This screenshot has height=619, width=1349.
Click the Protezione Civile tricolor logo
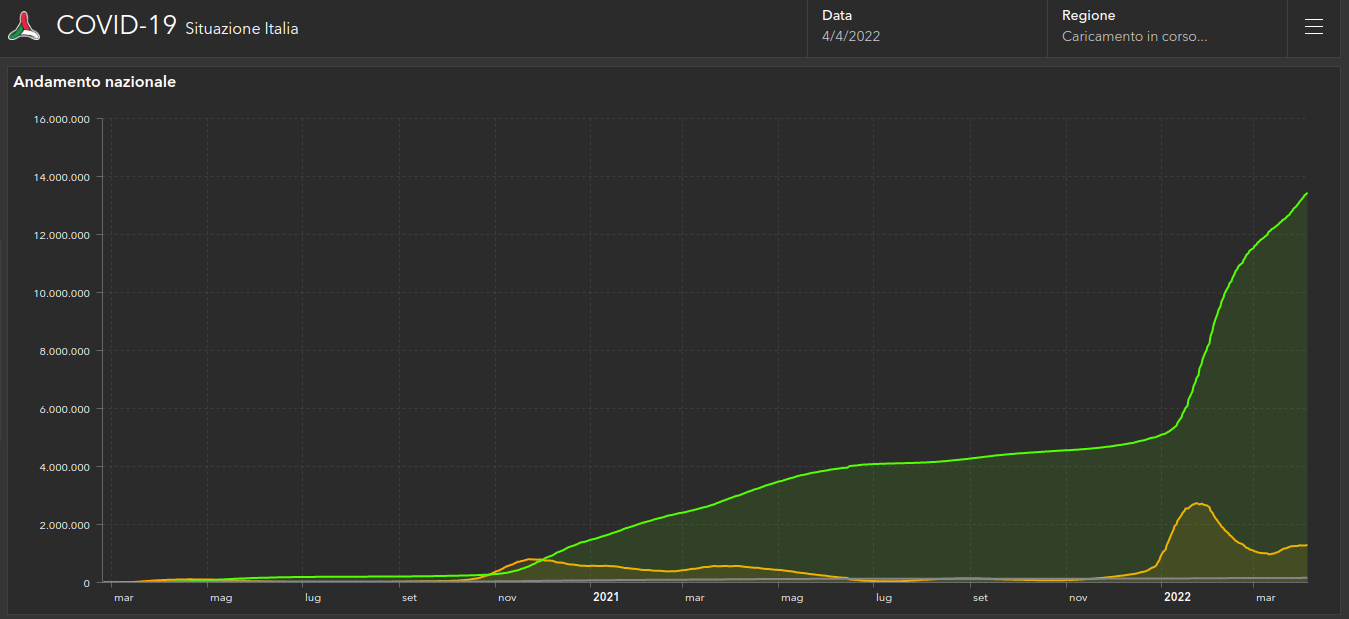click(x=25, y=27)
